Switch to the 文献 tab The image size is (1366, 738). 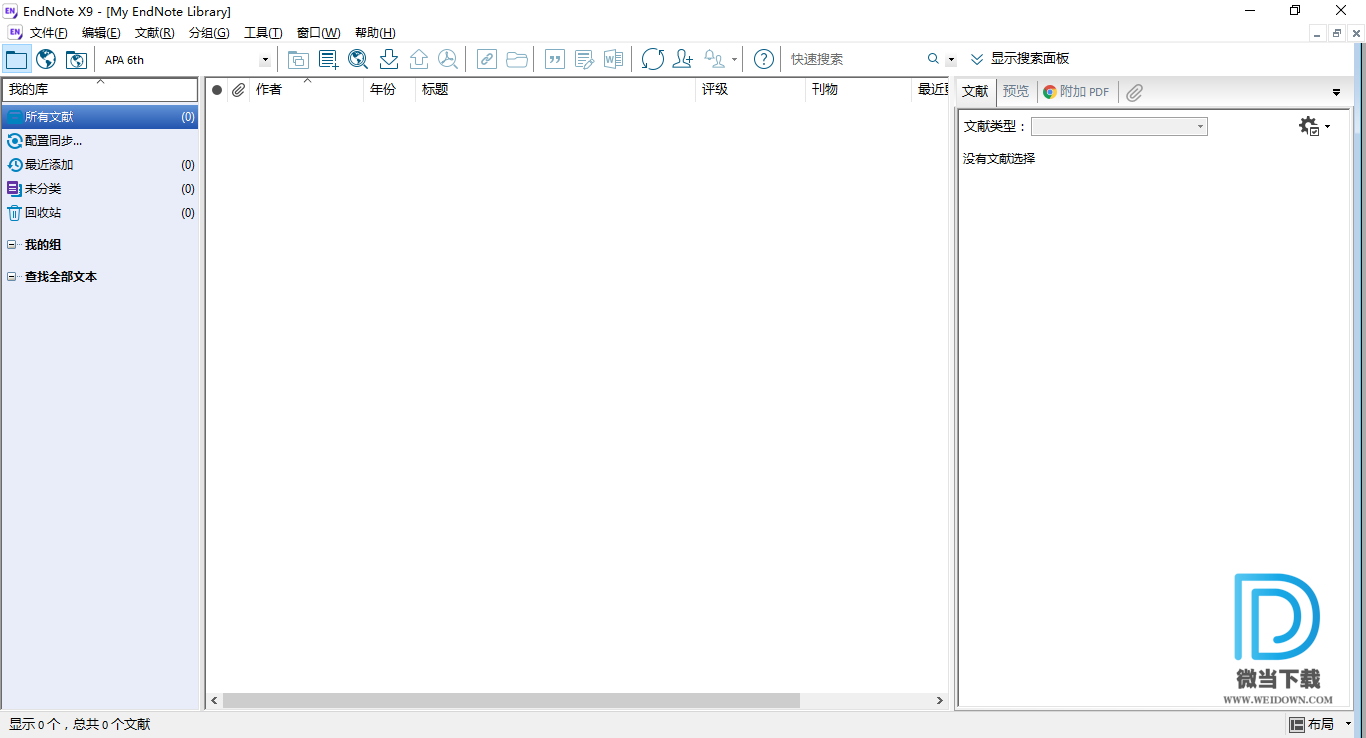[975, 91]
